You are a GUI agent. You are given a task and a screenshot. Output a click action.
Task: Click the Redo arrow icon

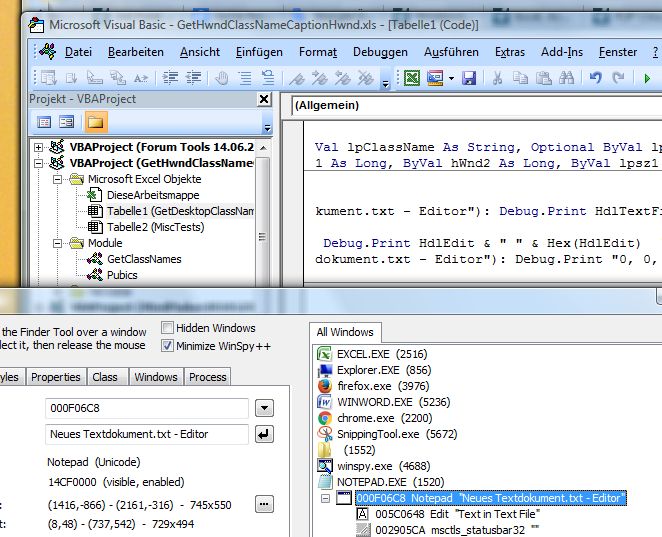[x=619, y=78]
